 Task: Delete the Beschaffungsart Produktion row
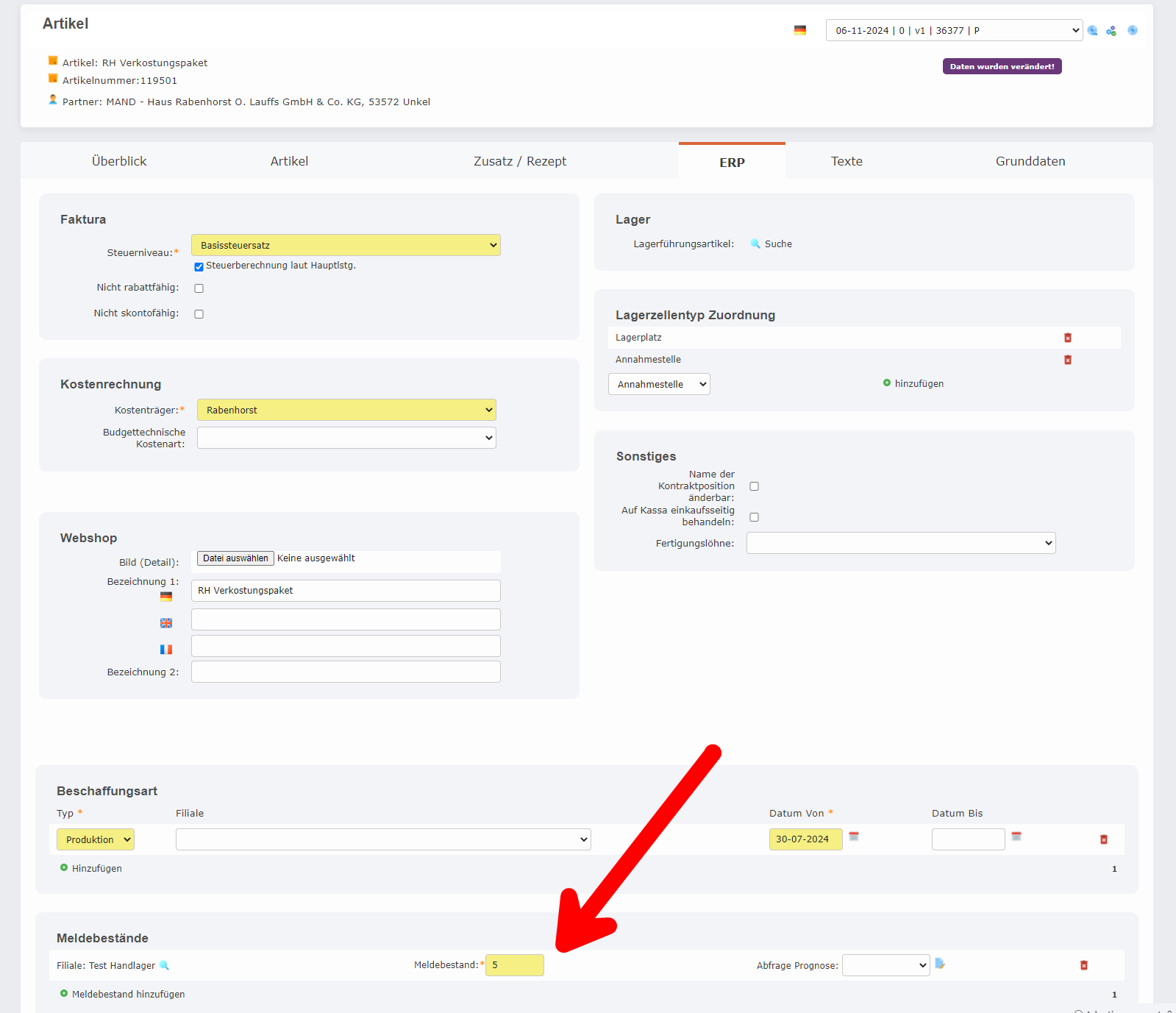[x=1104, y=839]
